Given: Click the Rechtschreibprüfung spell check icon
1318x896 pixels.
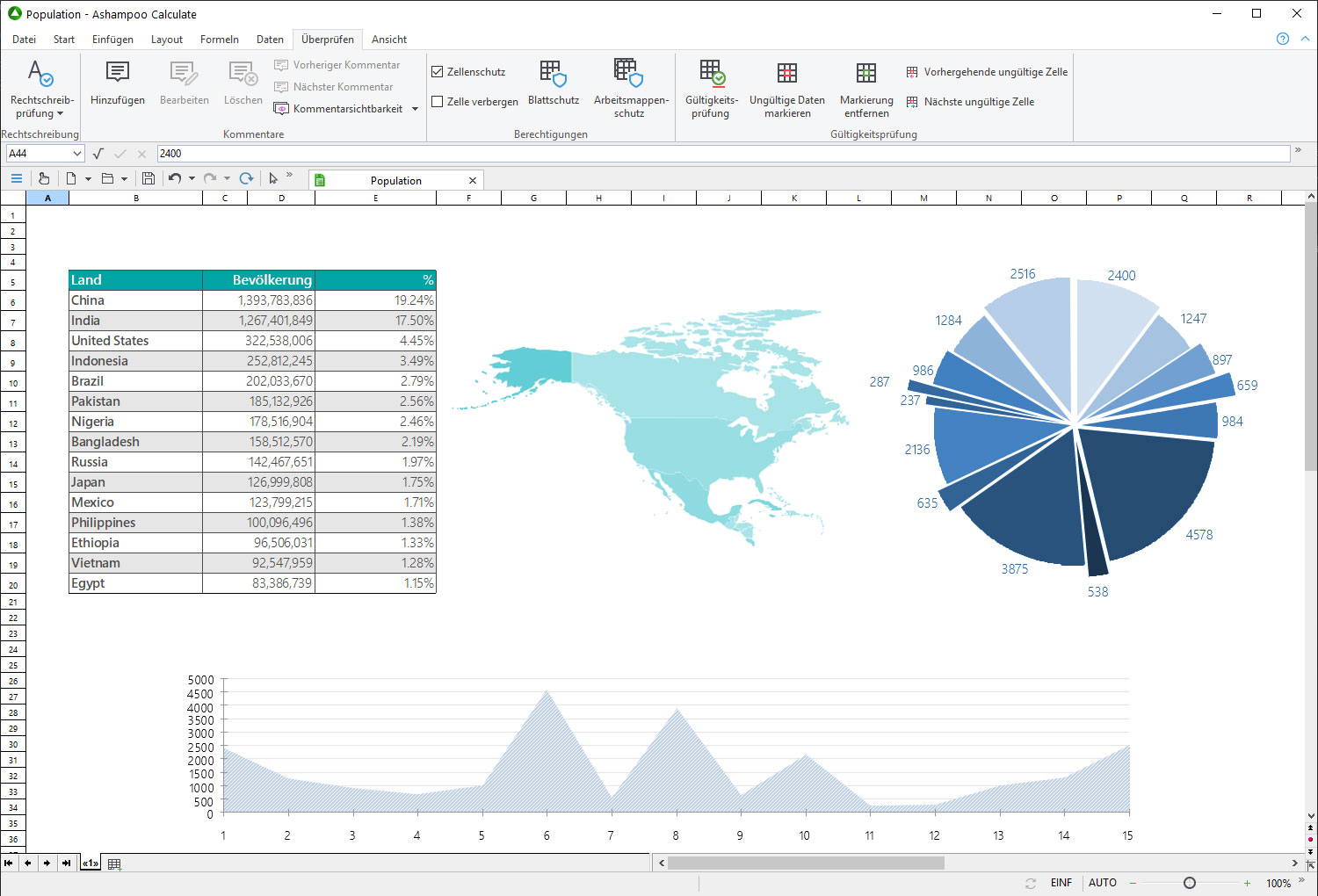Looking at the screenshot, I should click(40, 74).
